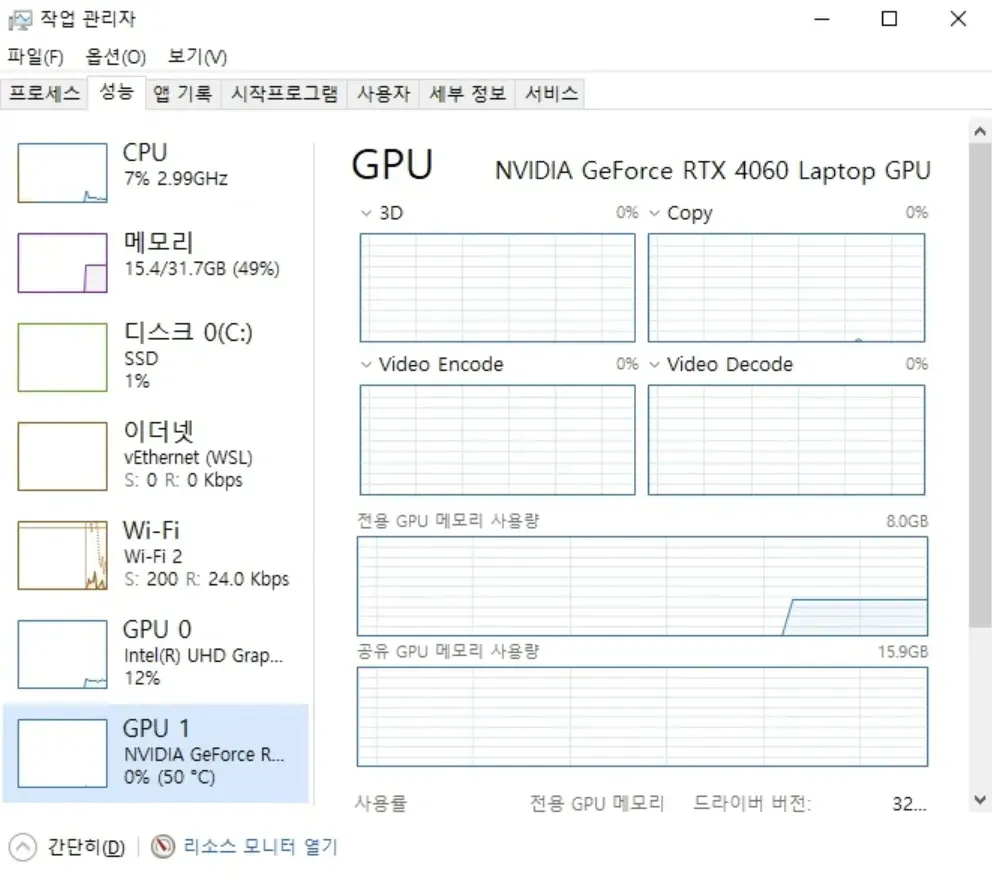
Task: Click the Video Decode usage graph
Action: [786, 440]
